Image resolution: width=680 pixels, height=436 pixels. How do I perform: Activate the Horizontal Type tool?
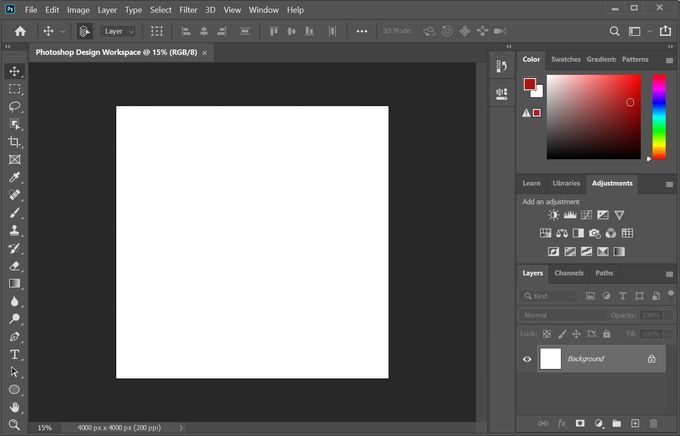tap(15, 354)
